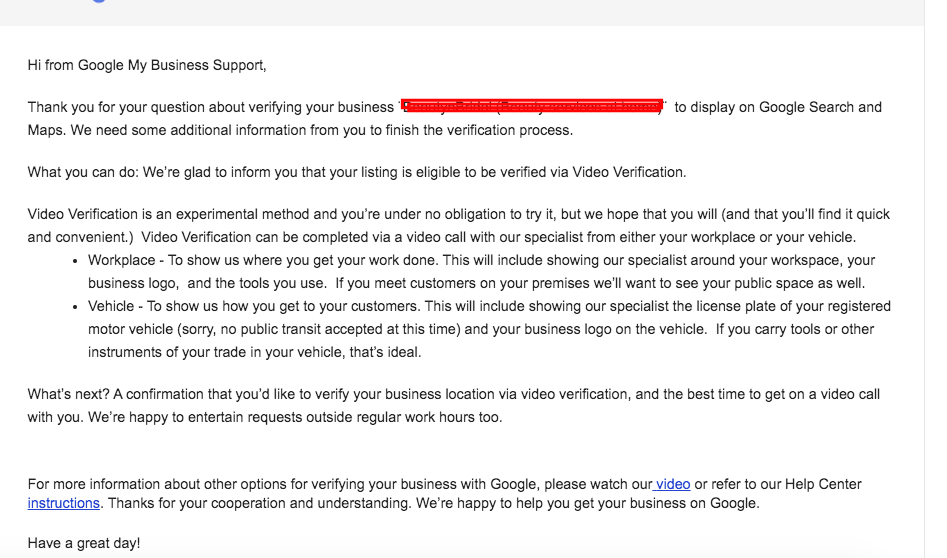The height and width of the screenshot is (558, 947).
Task: Click the red redacted business name
Action: click(534, 106)
